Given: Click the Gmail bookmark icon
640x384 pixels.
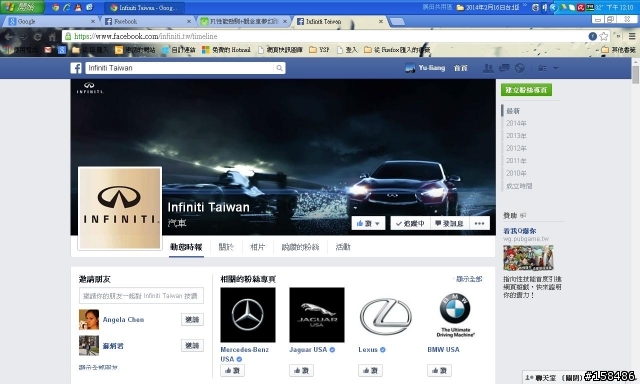Looking at the screenshot, I should pyautogui.click(x=49, y=50).
